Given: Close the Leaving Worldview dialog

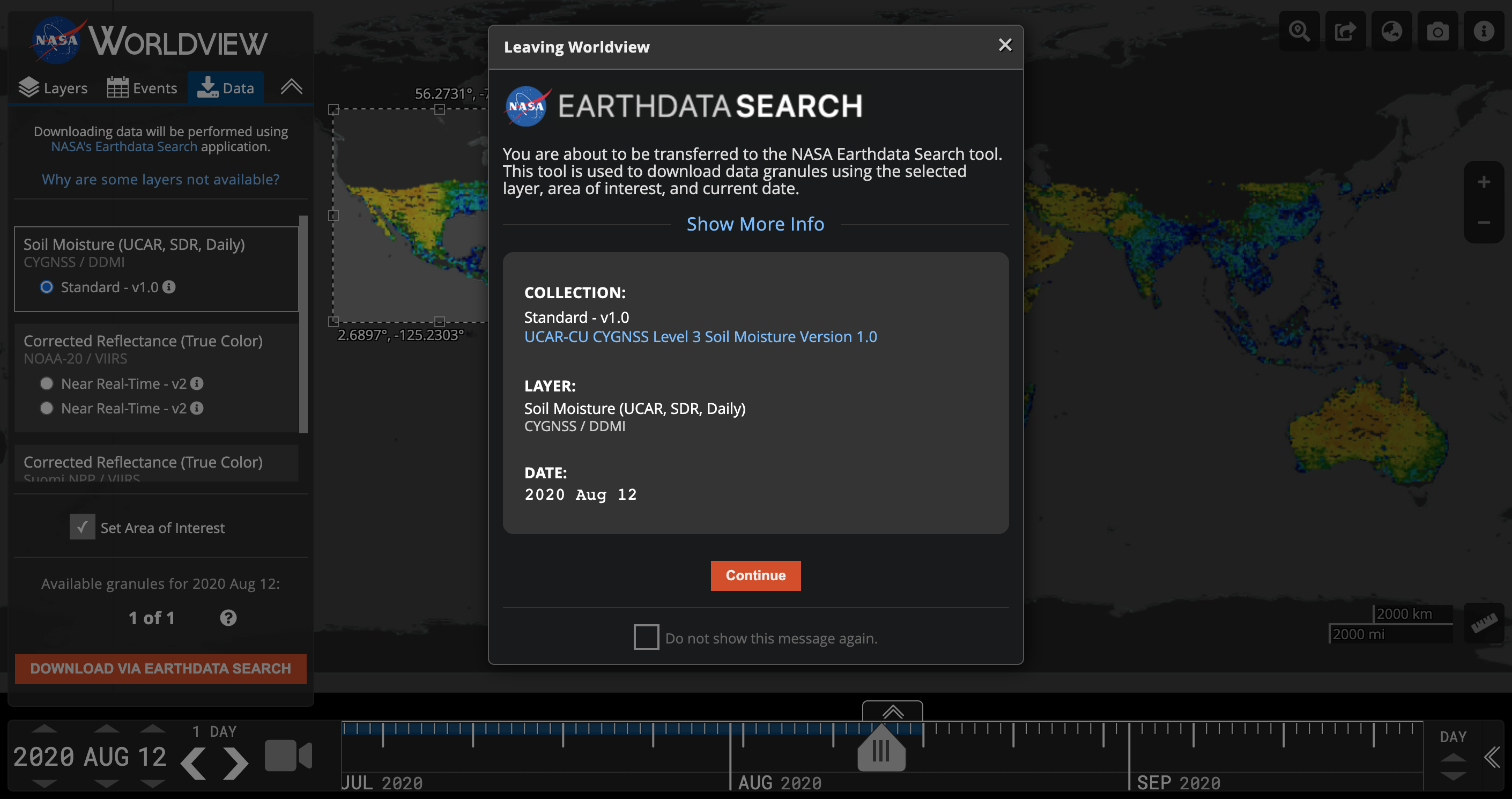Looking at the screenshot, I should click(x=1005, y=45).
